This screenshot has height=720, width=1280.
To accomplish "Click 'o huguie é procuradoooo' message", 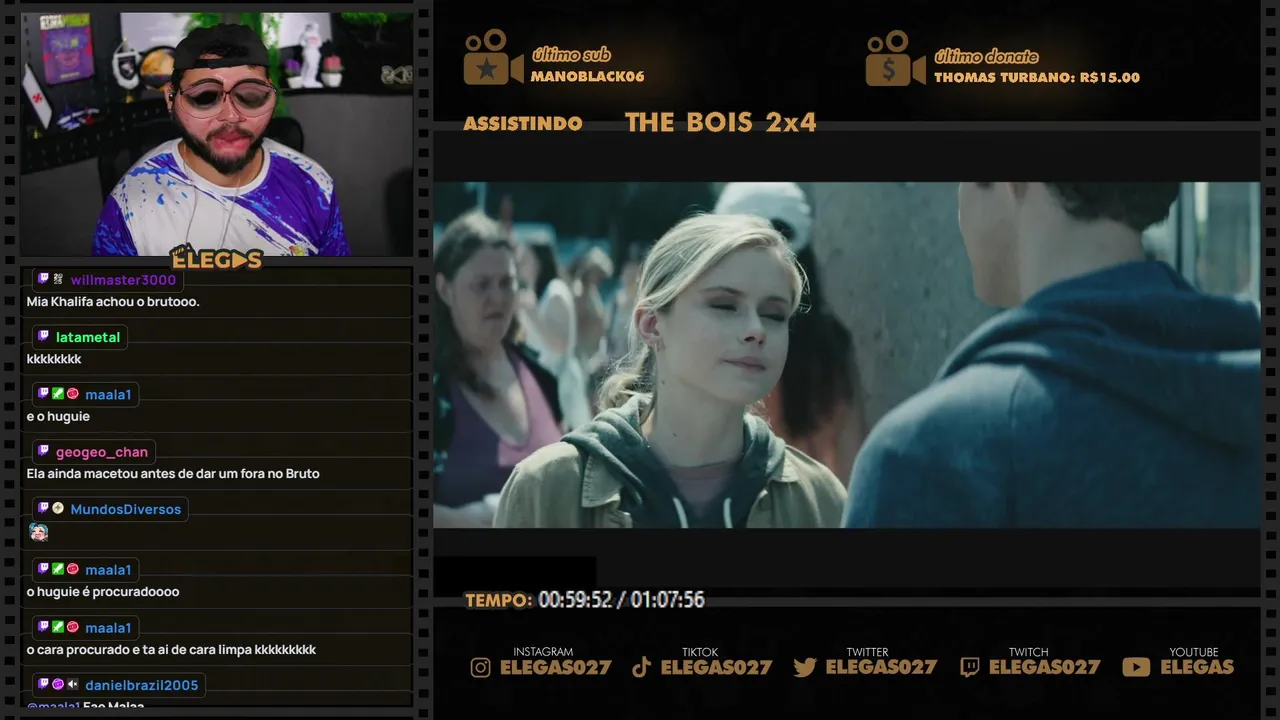I will [x=103, y=592].
